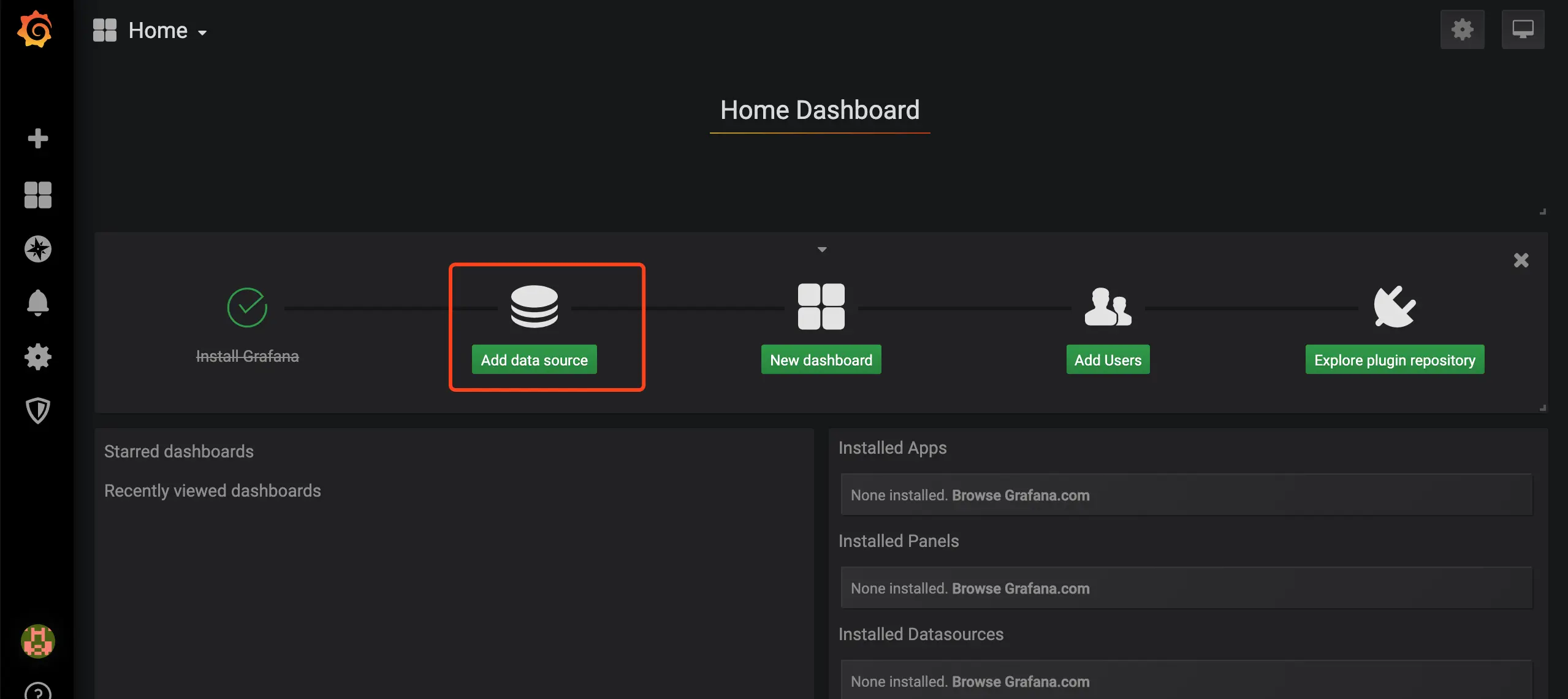Open the Help question mark icon

(37, 692)
